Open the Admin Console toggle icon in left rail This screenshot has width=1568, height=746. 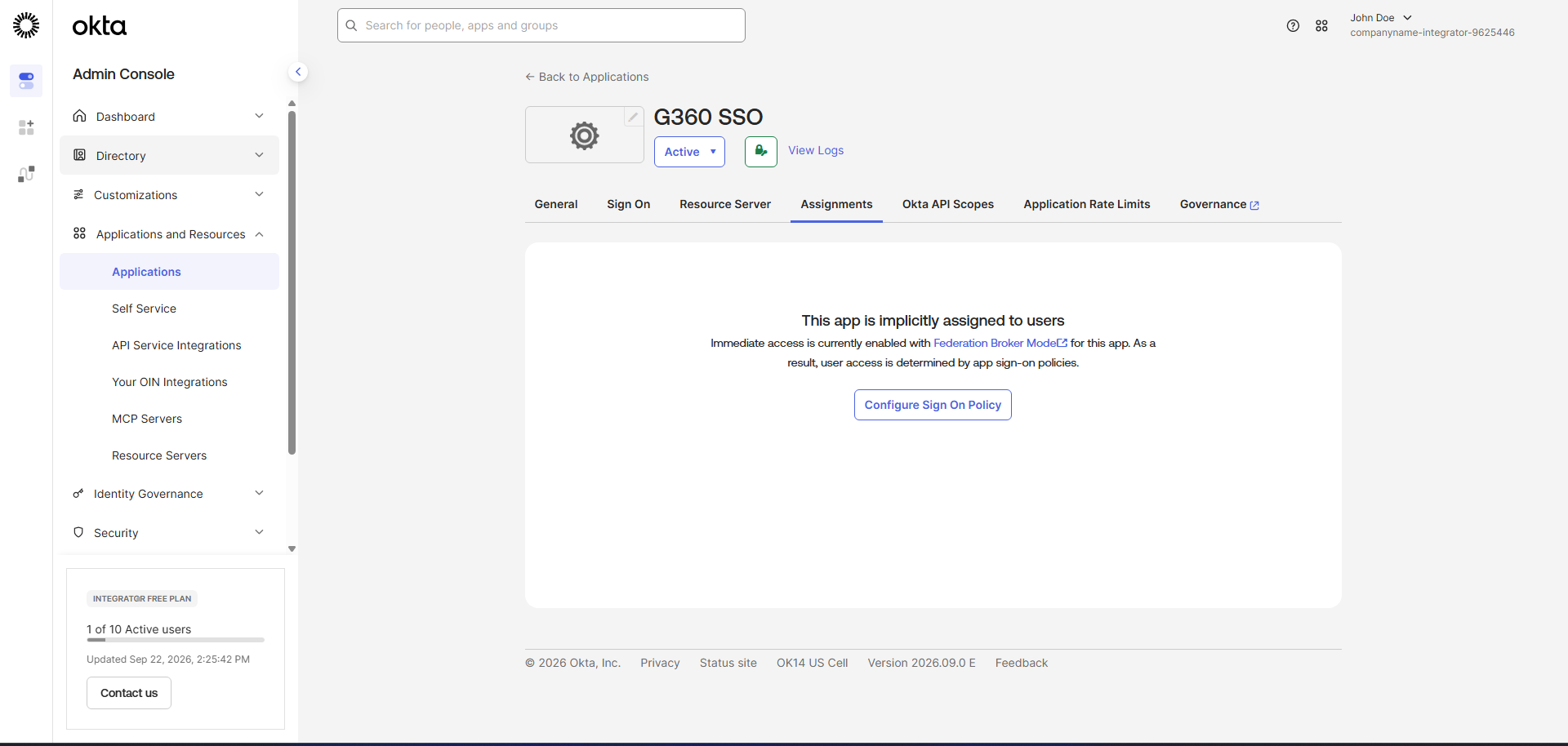(x=26, y=81)
